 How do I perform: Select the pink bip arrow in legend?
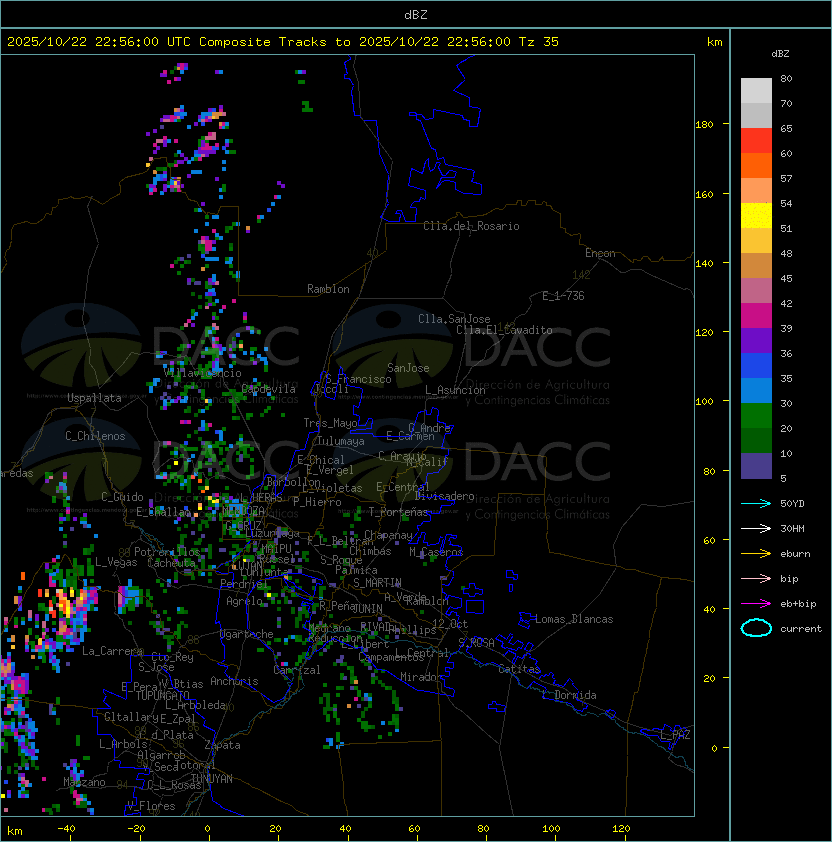(756, 578)
